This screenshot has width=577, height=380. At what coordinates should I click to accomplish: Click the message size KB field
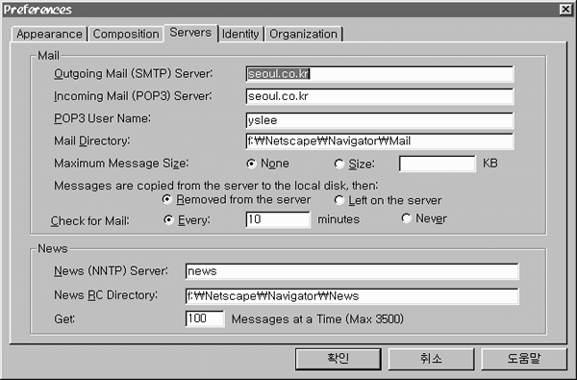tap(438, 164)
